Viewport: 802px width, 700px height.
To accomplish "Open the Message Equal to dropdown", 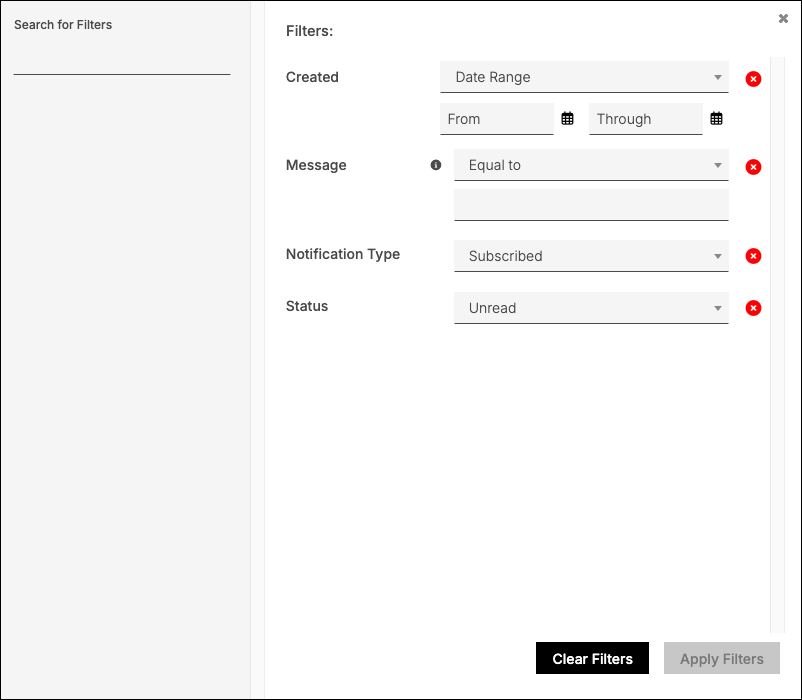I will click(591, 165).
